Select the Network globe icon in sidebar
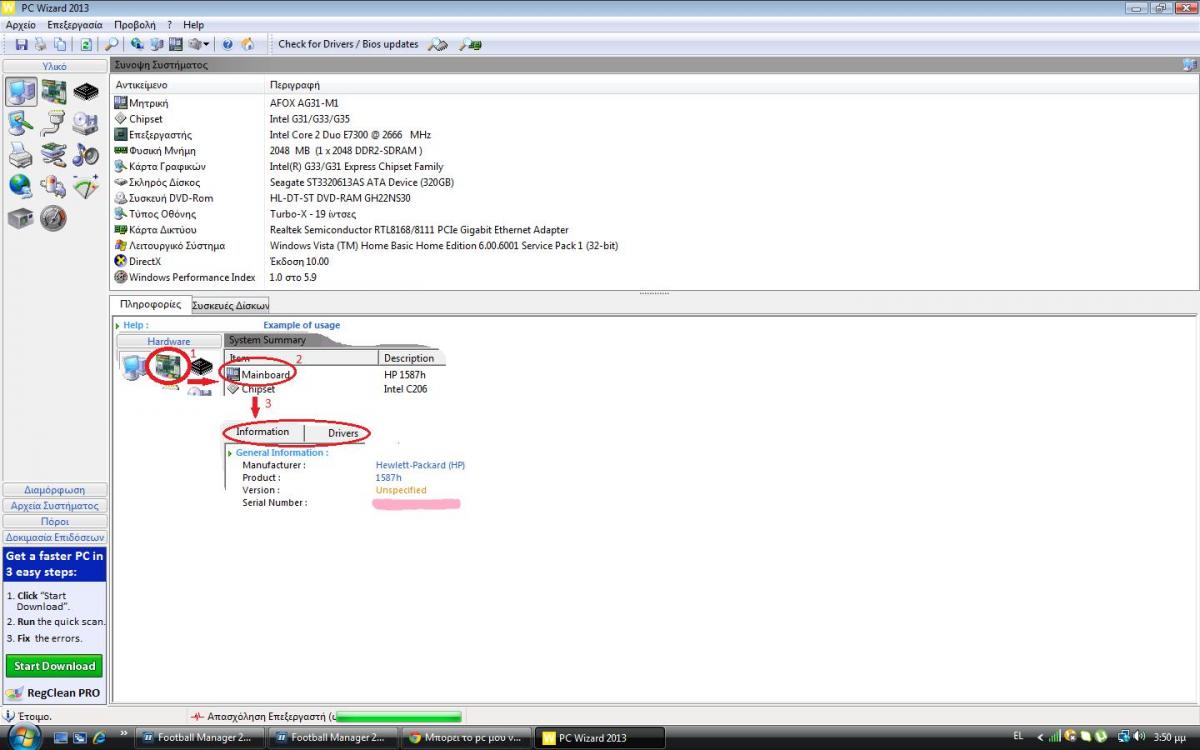This screenshot has height=750, width=1200. 22,186
